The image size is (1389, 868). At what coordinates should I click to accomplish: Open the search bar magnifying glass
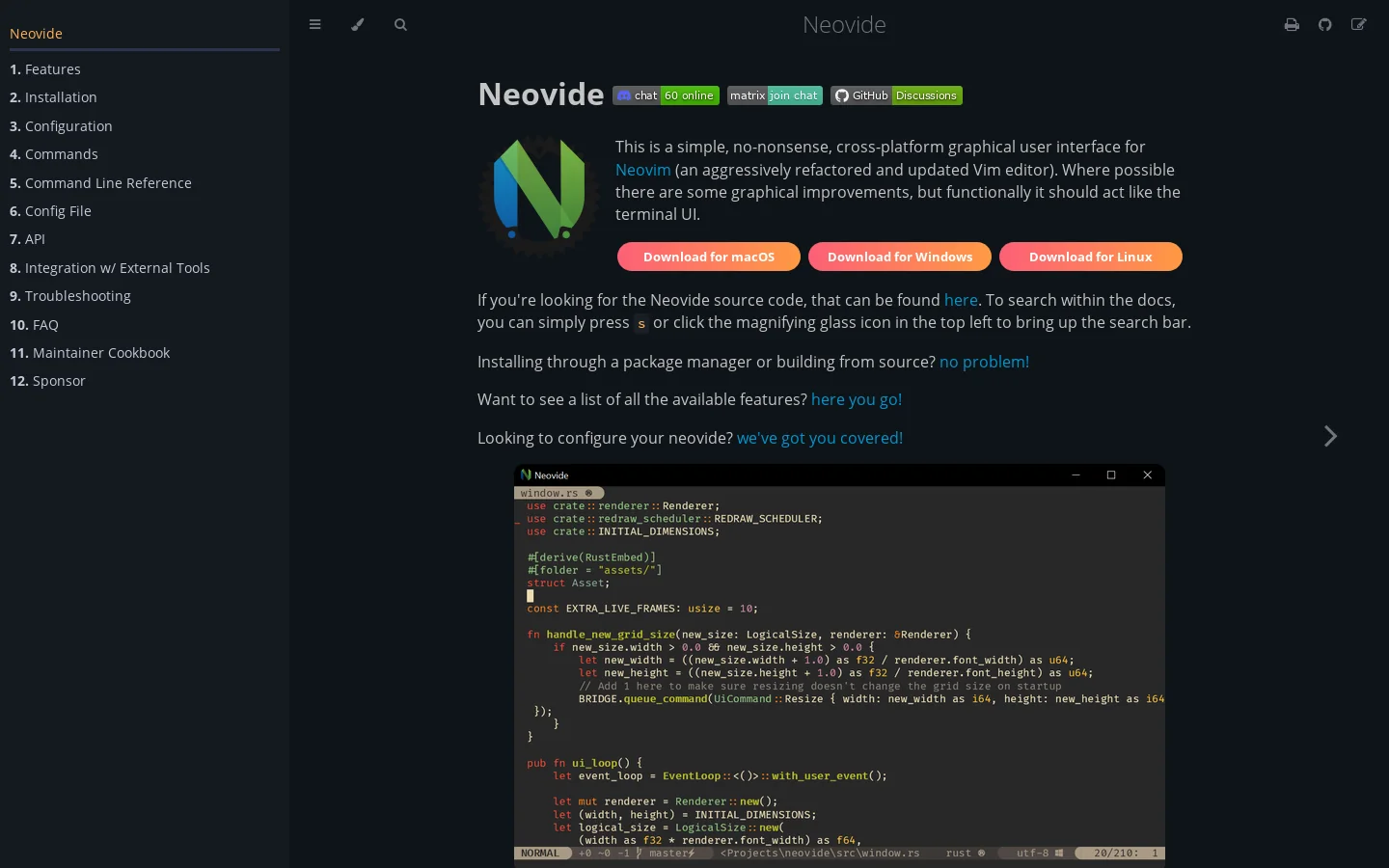[400, 24]
